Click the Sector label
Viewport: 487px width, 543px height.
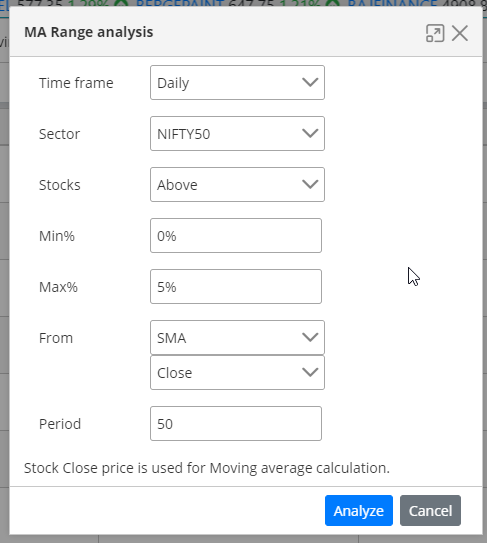tap(59, 134)
